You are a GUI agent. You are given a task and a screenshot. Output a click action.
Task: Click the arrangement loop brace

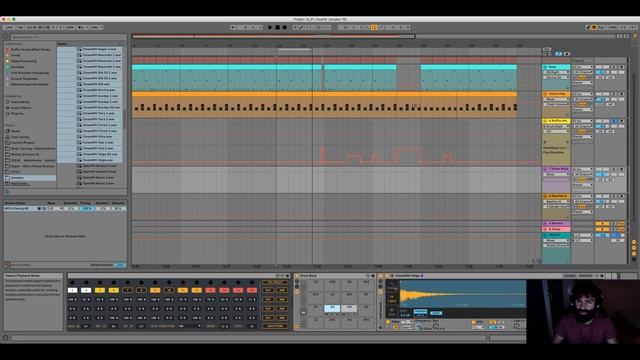[x=294, y=49]
